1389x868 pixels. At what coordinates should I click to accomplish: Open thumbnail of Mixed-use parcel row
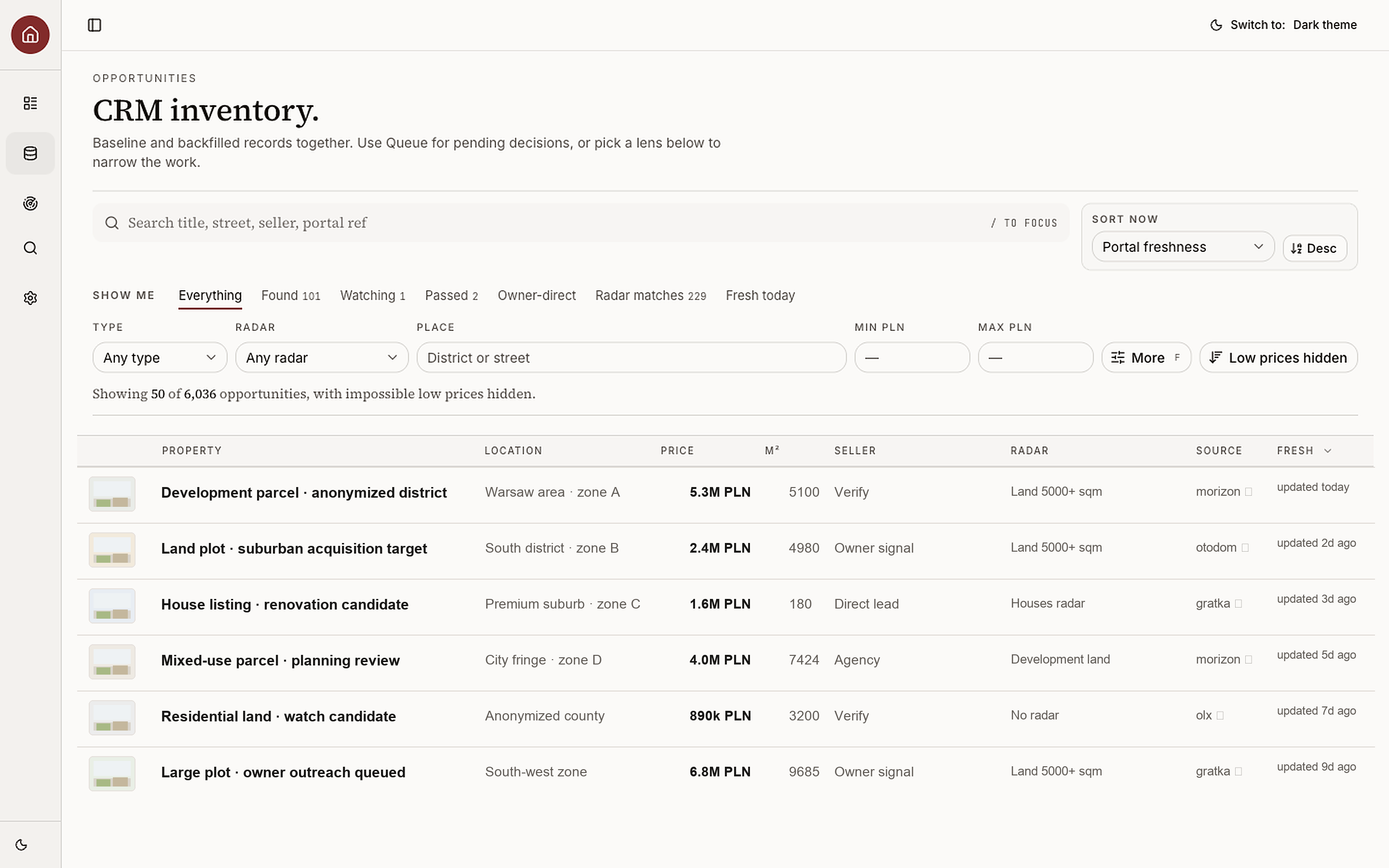tap(112, 661)
